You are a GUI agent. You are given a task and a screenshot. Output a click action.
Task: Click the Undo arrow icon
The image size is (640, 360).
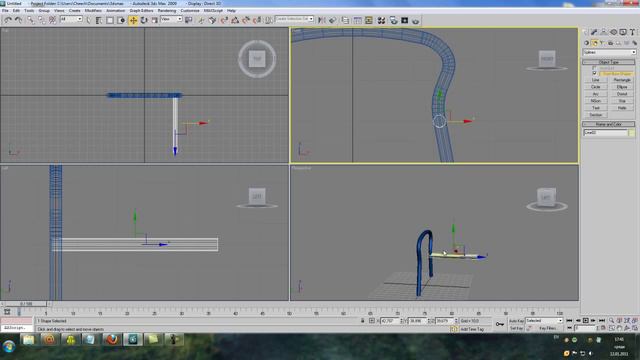(x=8, y=20)
